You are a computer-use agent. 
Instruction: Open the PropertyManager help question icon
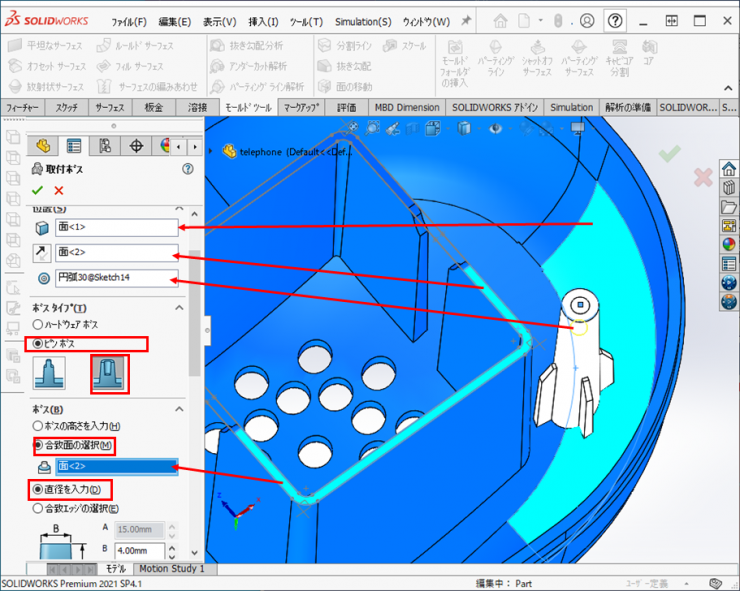(187, 170)
